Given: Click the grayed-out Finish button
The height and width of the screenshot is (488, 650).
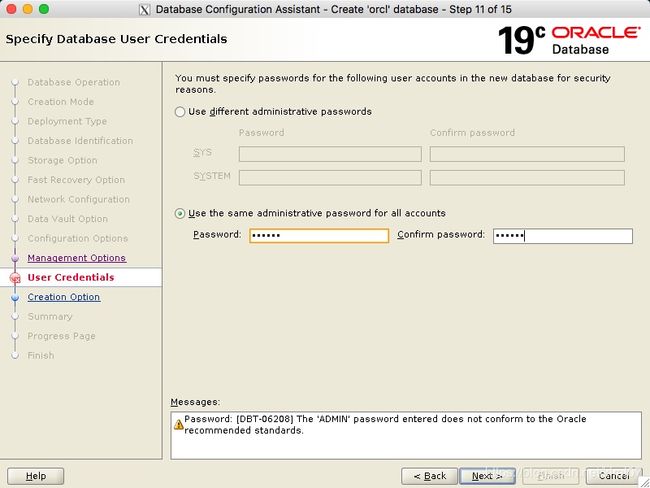Looking at the screenshot, I should (551, 476).
